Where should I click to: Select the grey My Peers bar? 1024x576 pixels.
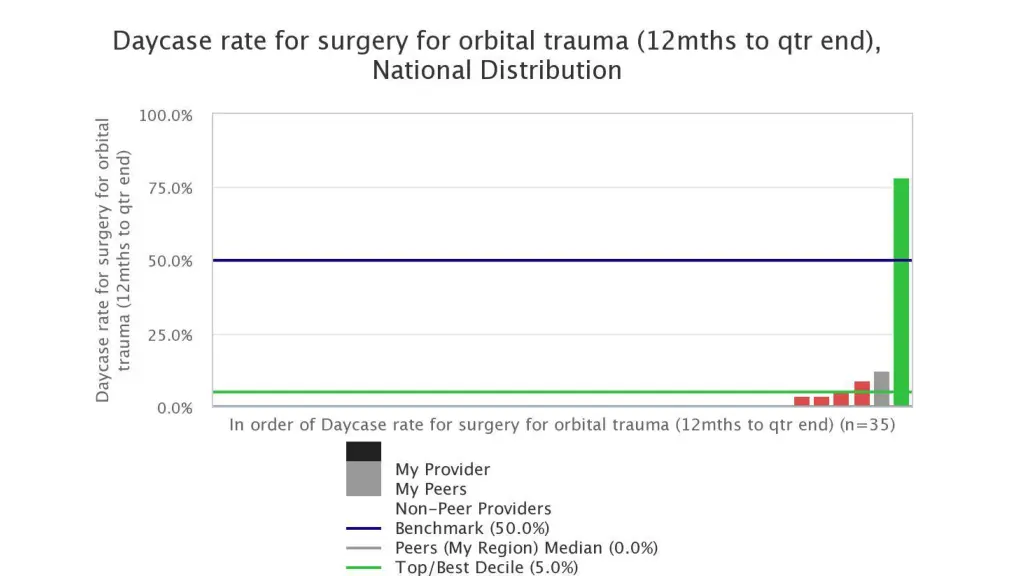point(882,389)
